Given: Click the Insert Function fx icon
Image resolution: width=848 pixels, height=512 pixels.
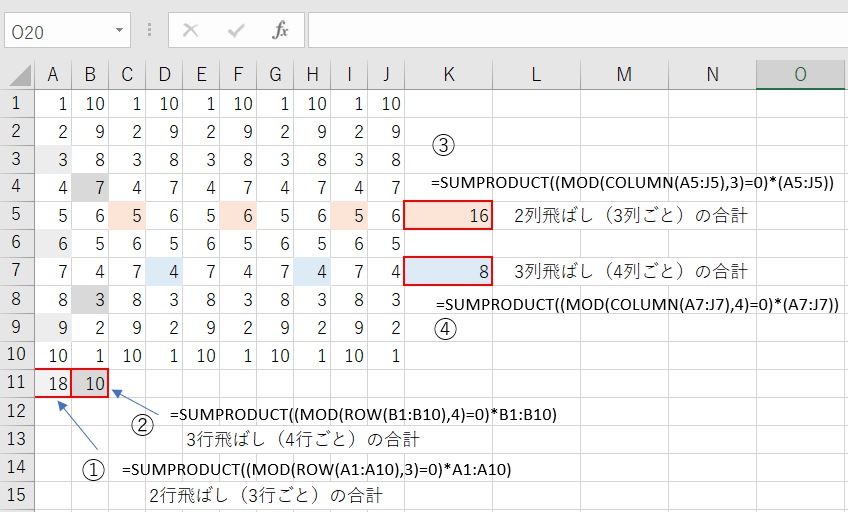Looking at the screenshot, I should [281, 30].
